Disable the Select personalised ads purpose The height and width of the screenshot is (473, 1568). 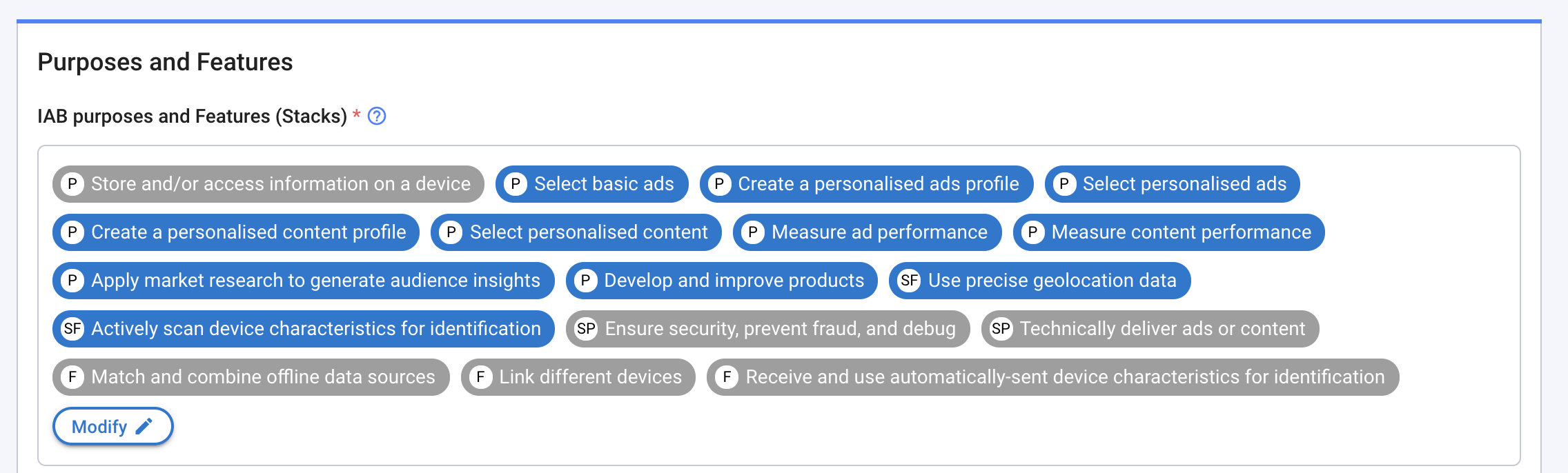[x=1172, y=184]
